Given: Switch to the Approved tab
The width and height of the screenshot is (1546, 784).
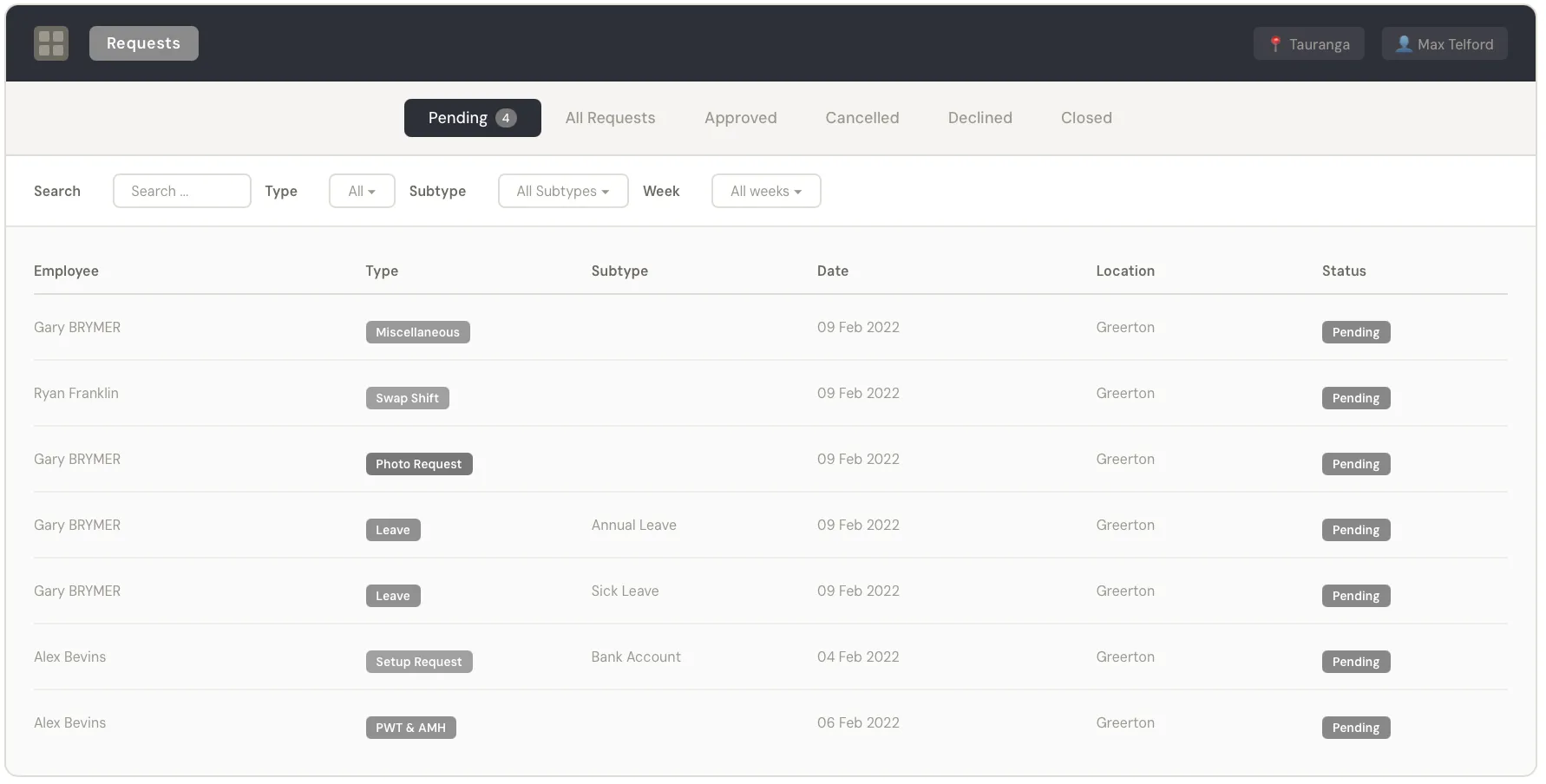Looking at the screenshot, I should pos(741,118).
